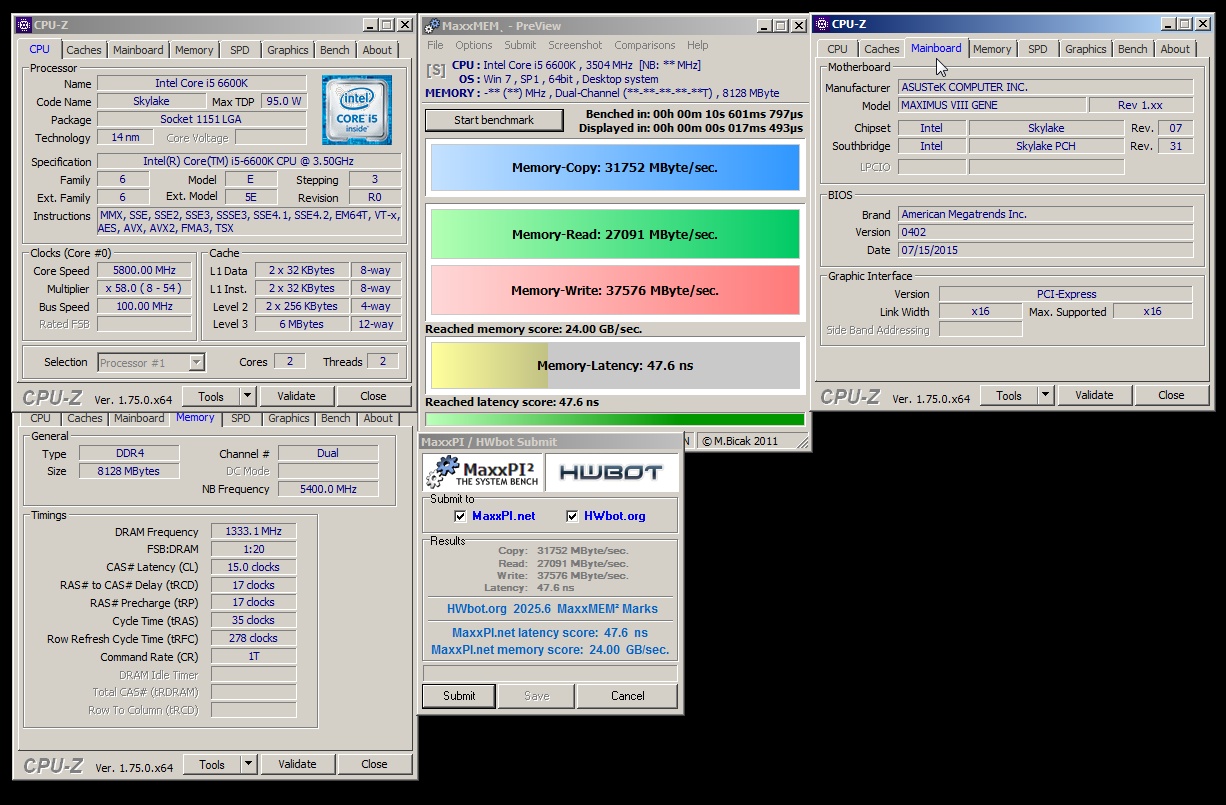The image size is (1226, 805).
Task: Click the CPU-Z title bar icon in right window
Action: (x=820, y=24)
